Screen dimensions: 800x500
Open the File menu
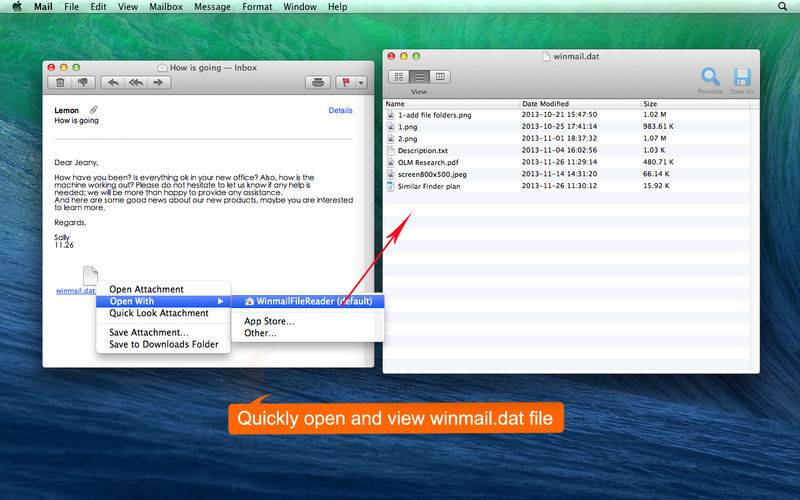[71, 7]
